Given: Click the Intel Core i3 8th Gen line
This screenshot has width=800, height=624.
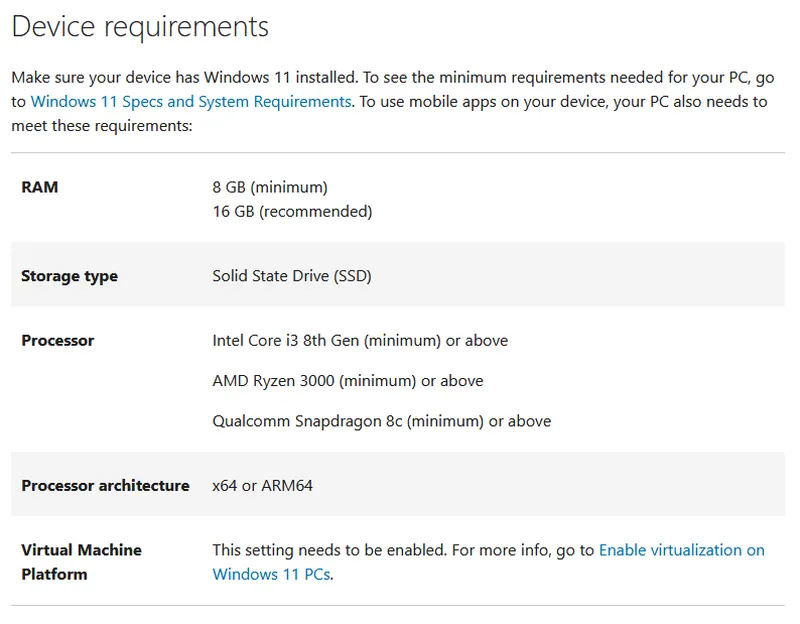Looking at the screenshot, I should (x=360, y=341).
